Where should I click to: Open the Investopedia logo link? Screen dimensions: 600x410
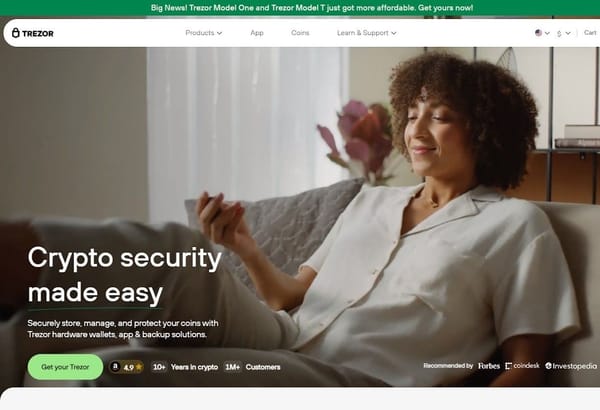coord(571,366)
